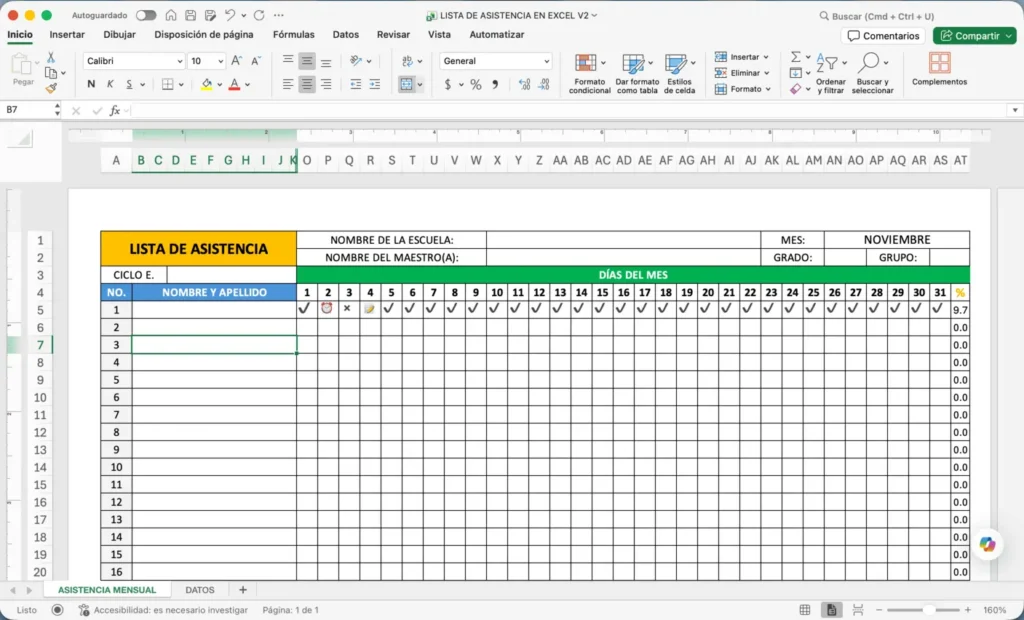The image size is (1024, 620).
Task: Toggle bold with the N button
Action: point(91,84)
